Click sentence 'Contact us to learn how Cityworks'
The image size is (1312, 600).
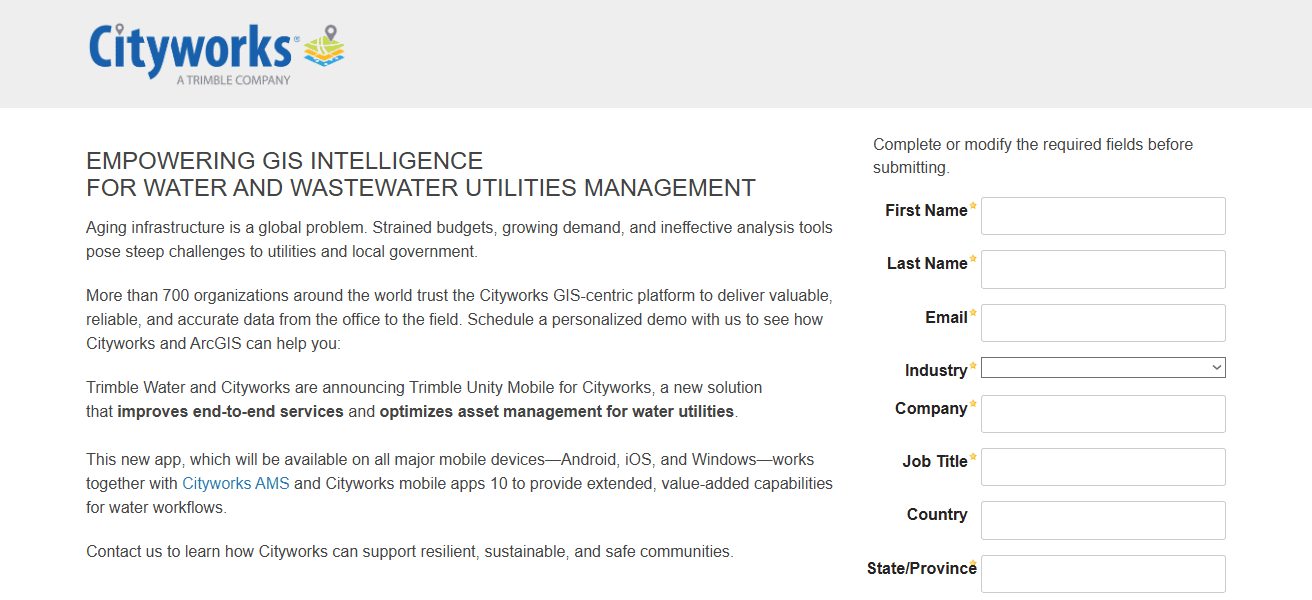[x=410, y=552]
